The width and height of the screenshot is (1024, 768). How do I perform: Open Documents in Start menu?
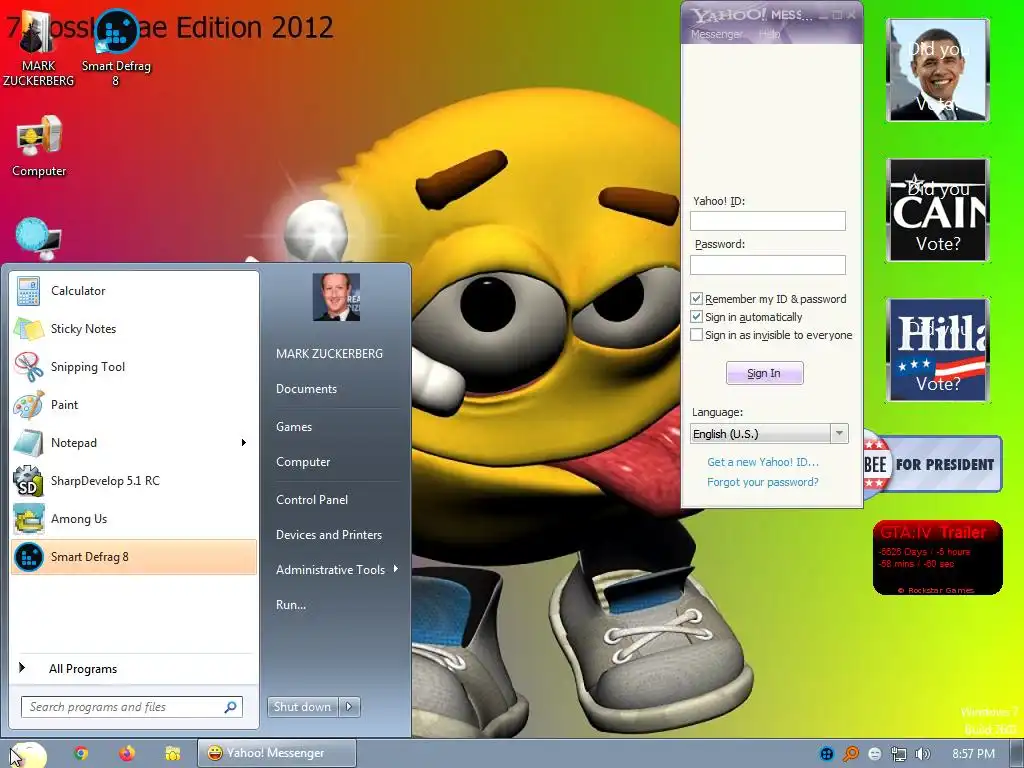306,389
